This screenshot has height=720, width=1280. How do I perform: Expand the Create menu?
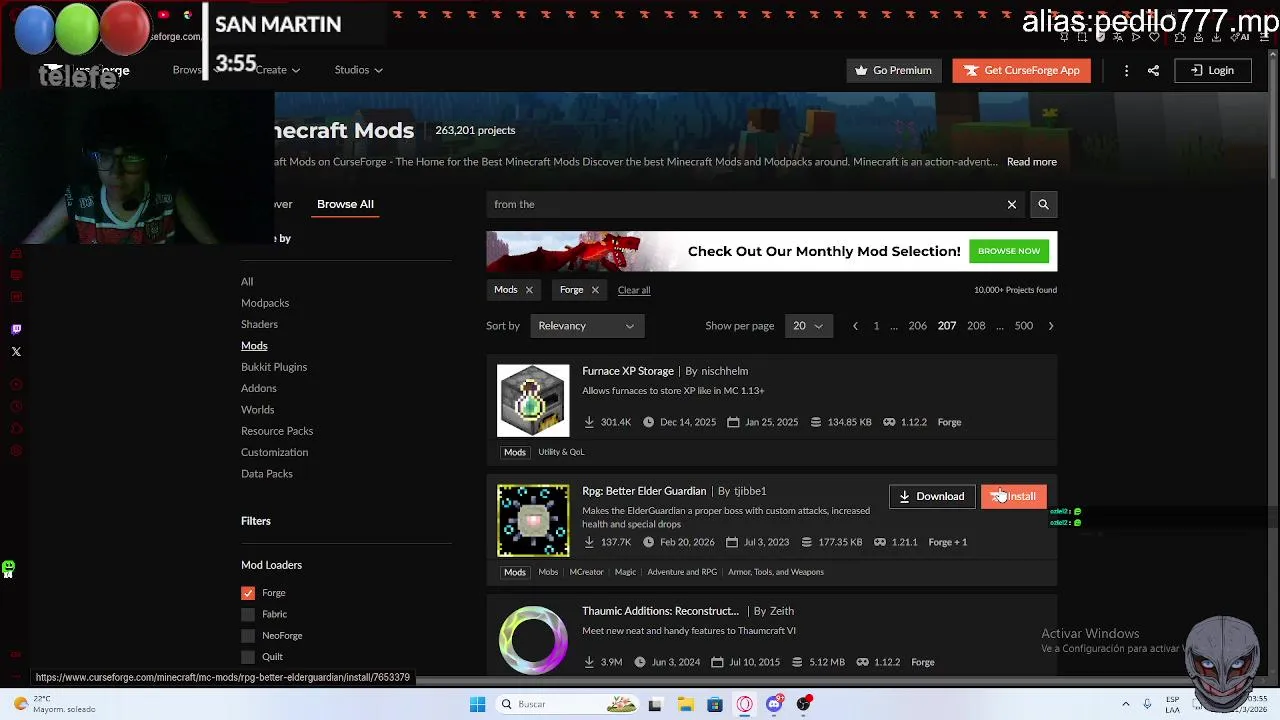pyautogui.click(x=277, y=70)
